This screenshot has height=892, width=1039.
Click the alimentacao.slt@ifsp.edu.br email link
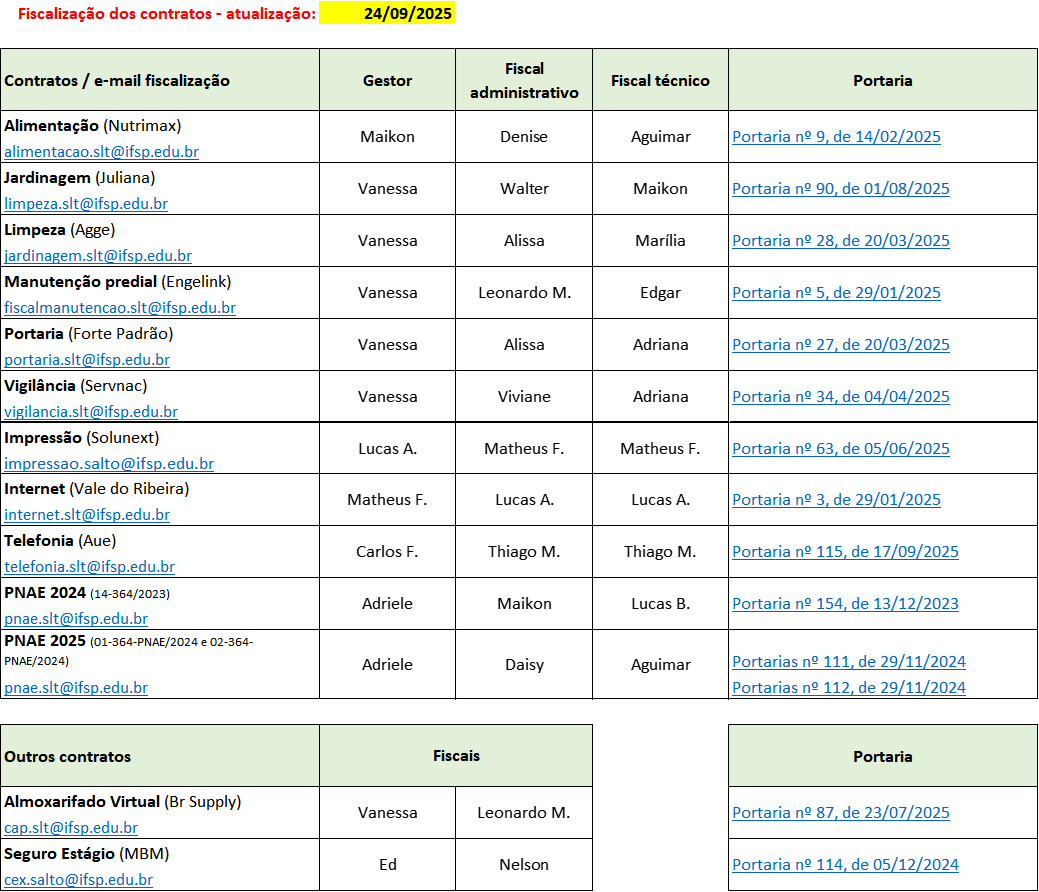point(101,152)
